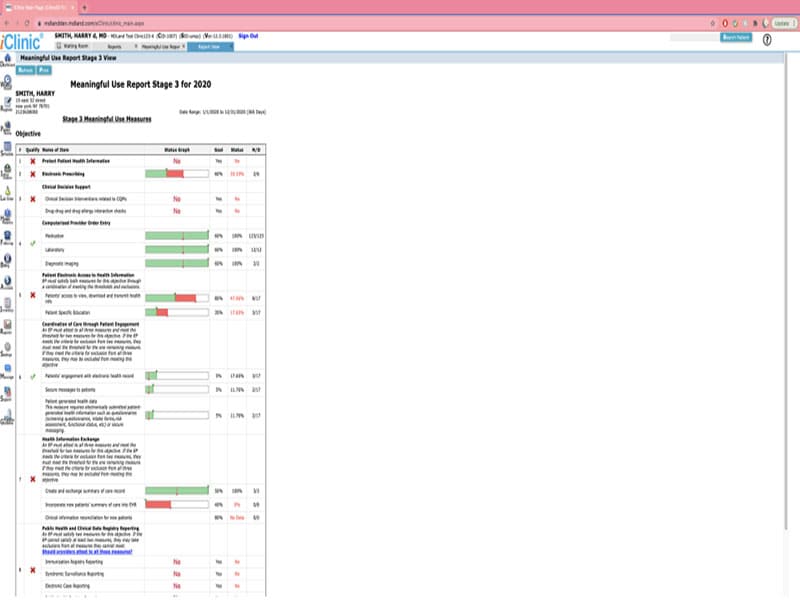800x600 pixels.
Task: Open the Lab Order flask icon in sidebar
Action: coord(7,193)
